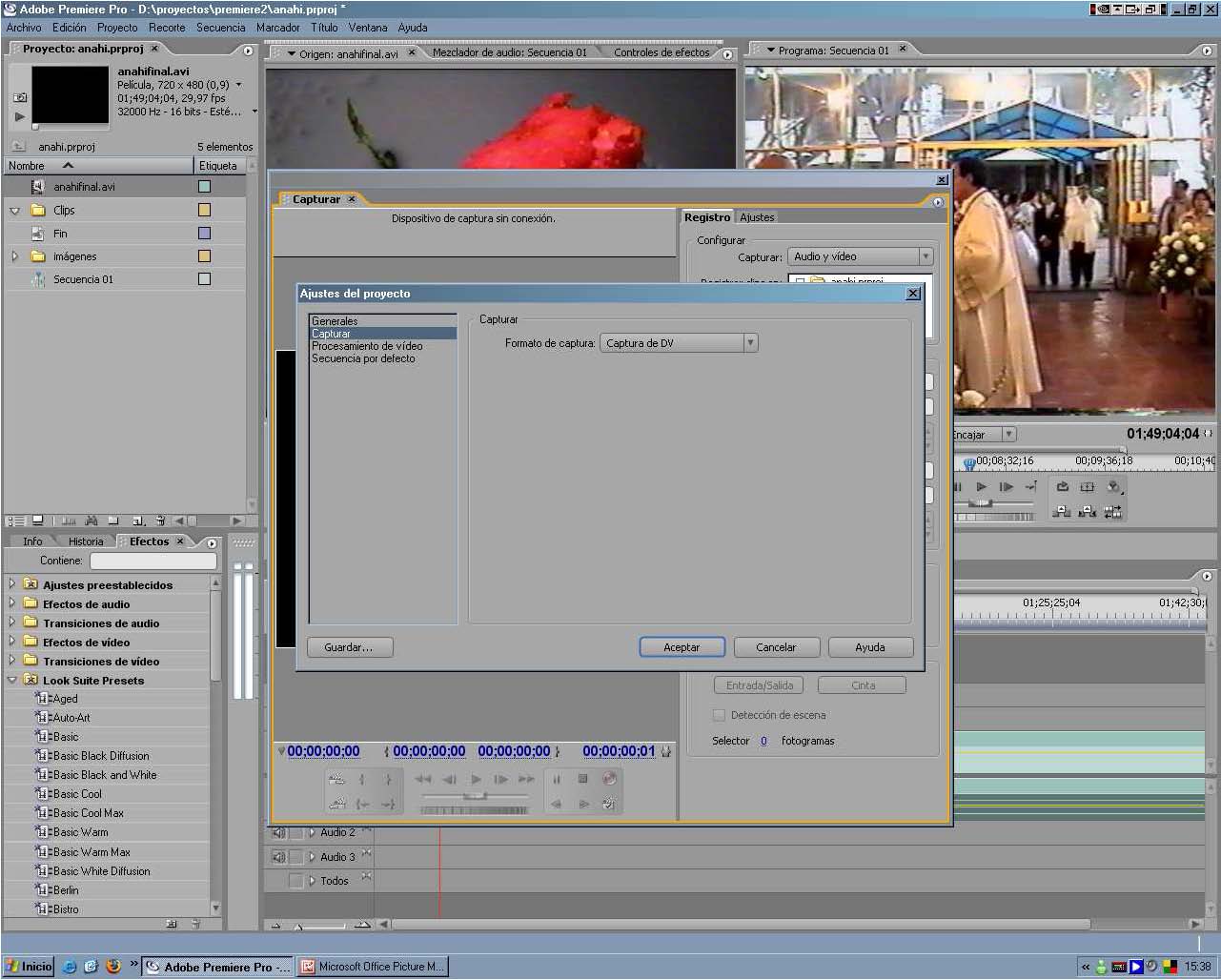Click the Safe Margins icon in Program monitor
The image size is (1221, 980).
click(x=1087, y=486)
